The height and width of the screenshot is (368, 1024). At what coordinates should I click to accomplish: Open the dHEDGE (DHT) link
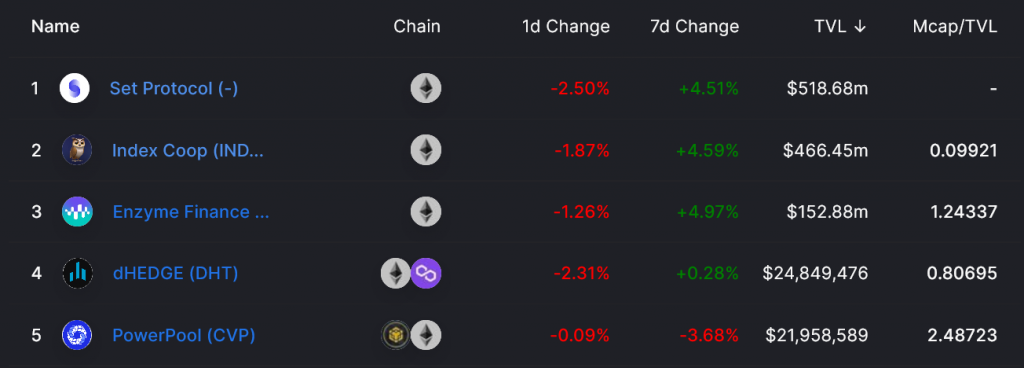click(176, 273)
